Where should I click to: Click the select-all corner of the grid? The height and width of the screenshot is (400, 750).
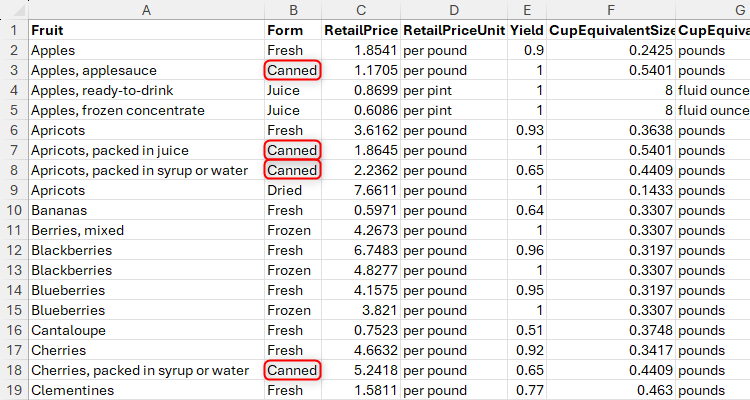pos(13,10)
